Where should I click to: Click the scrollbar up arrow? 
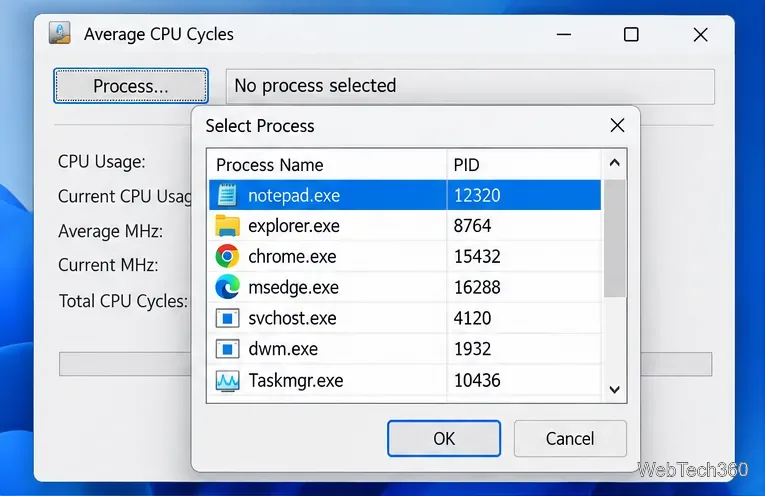tap(615, 163)
